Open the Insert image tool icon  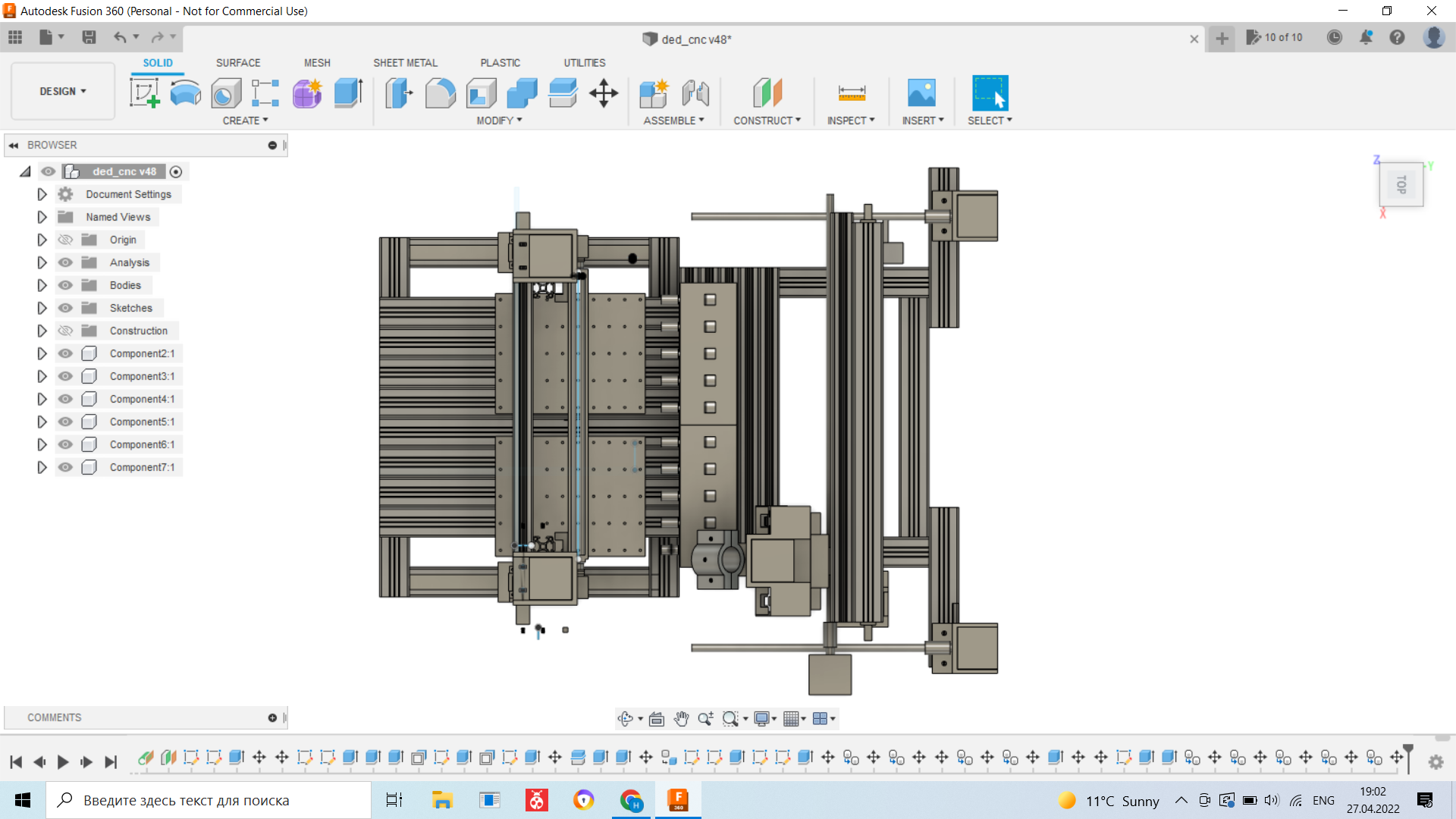[x=921, y=93]
